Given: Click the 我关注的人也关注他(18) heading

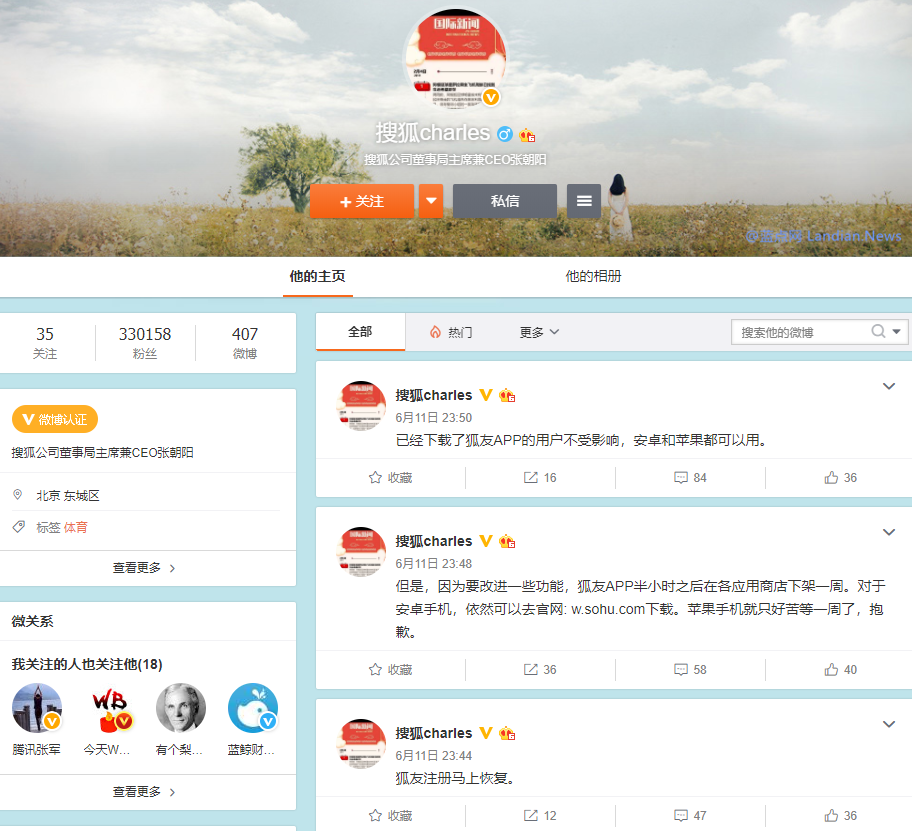Looking at the screenshot, I should pos(87,664).
